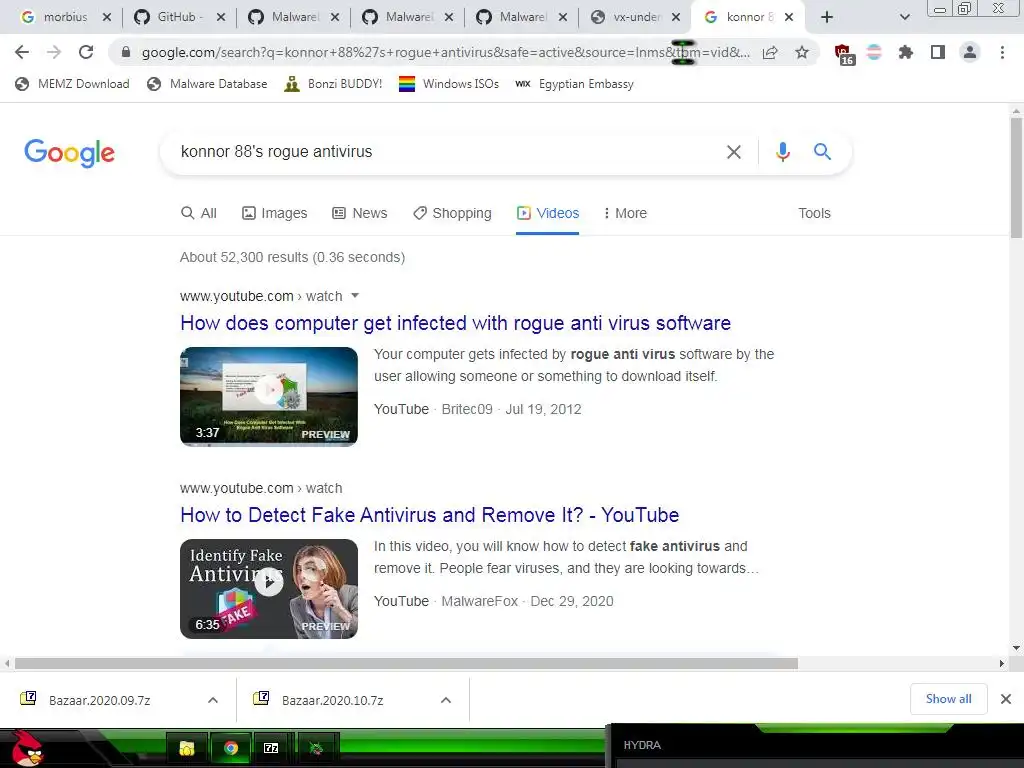Open the Windows ISOs bookmark
The image size is (1024, 768).
coord(449,84)
